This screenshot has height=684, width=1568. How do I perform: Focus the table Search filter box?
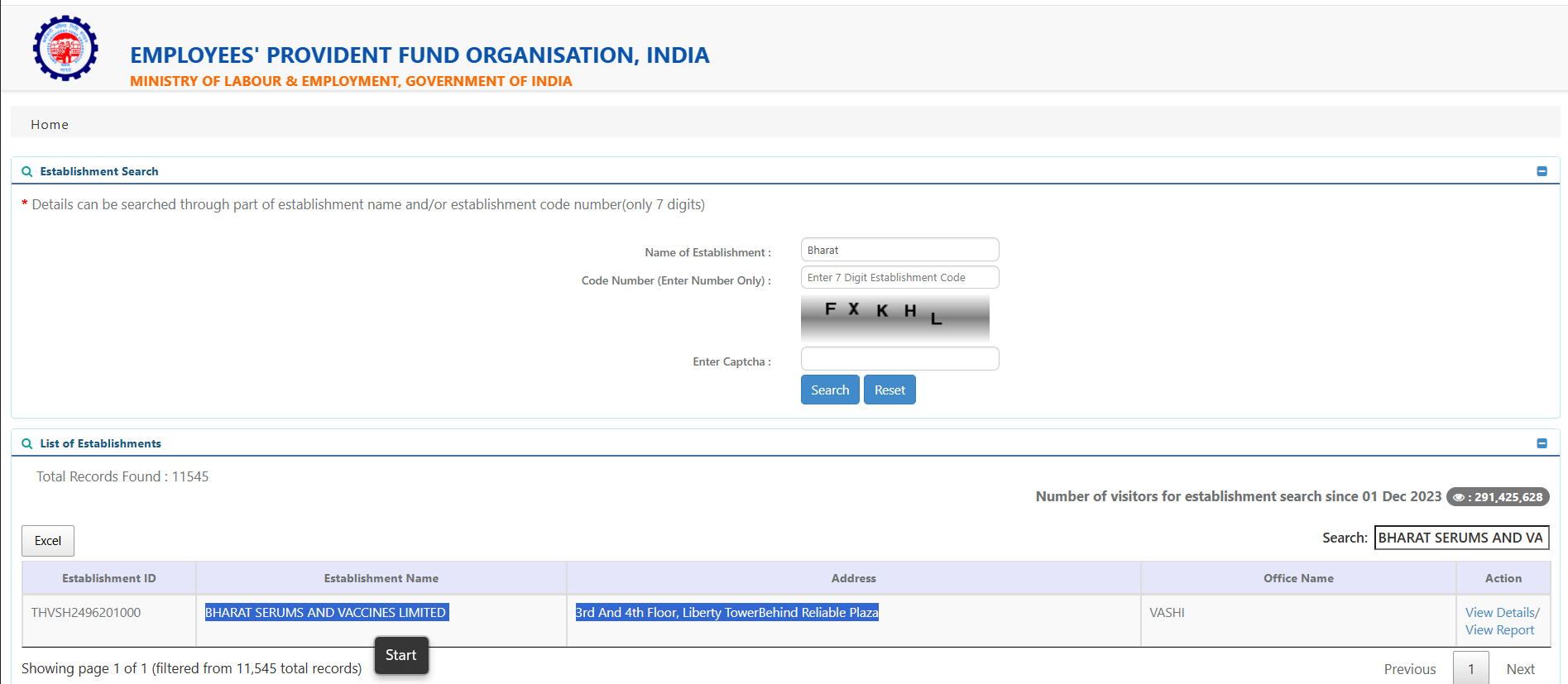1461,538
